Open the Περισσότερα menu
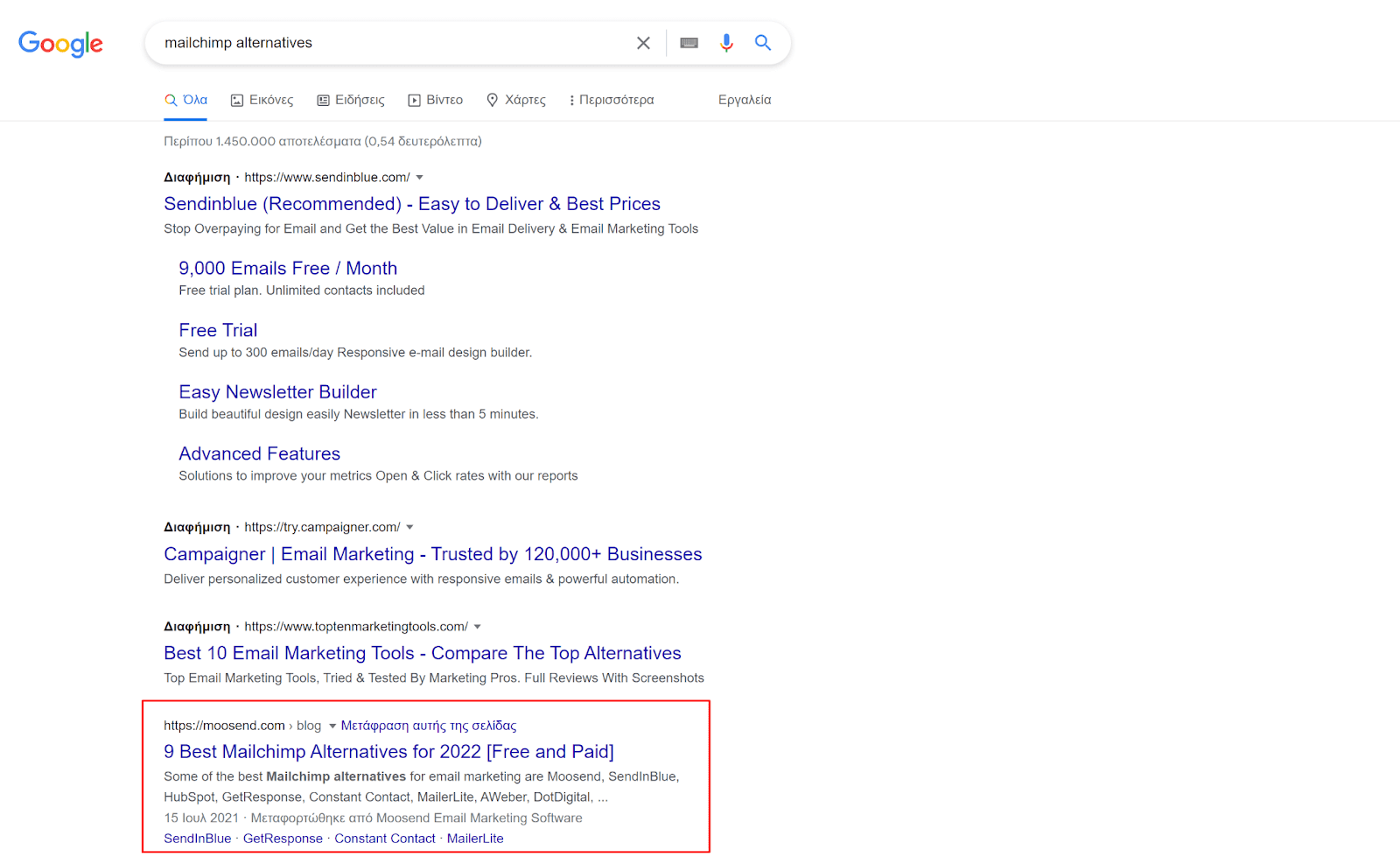Viewport: 1400px width, 864px height. pyautogui.click(x=612, y=100)
